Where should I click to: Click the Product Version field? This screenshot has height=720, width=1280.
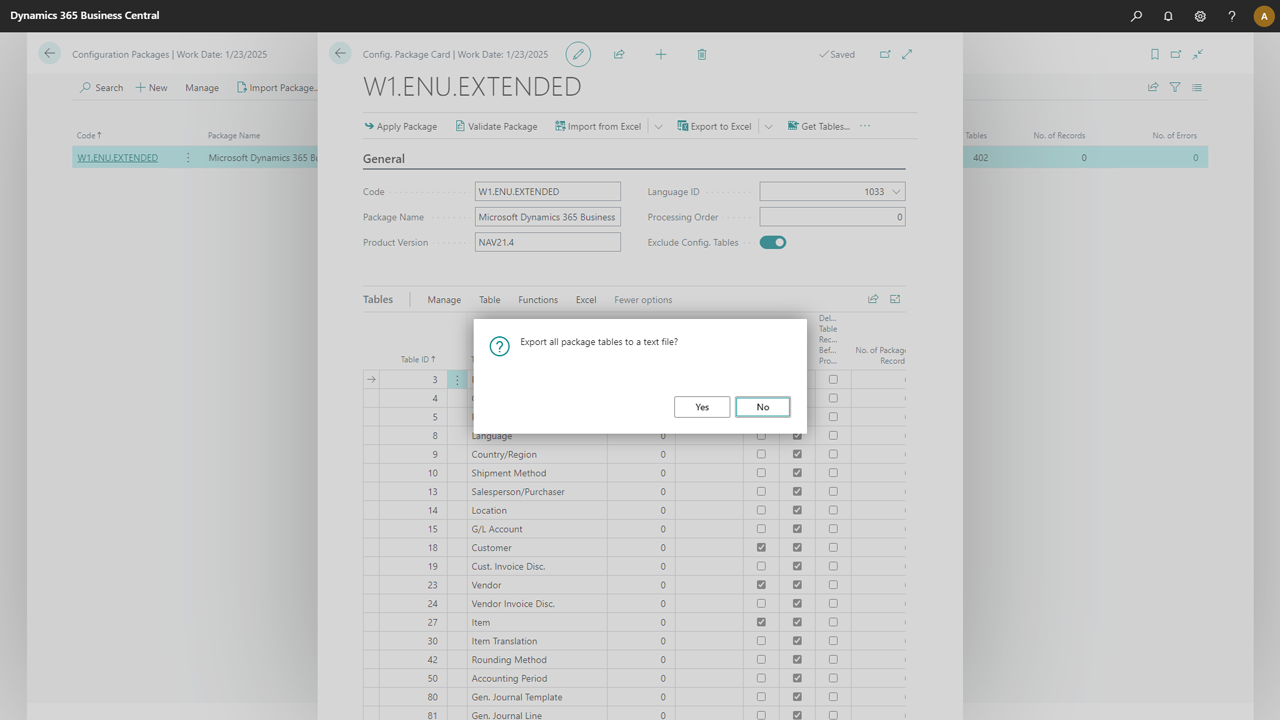pyautogui.click(x=548, y=242)
